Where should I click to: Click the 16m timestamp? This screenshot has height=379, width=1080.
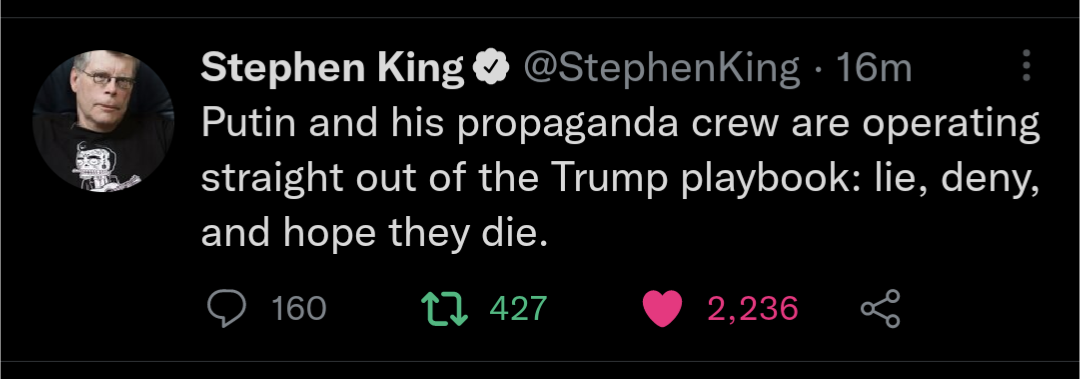(x=873, y=68)
